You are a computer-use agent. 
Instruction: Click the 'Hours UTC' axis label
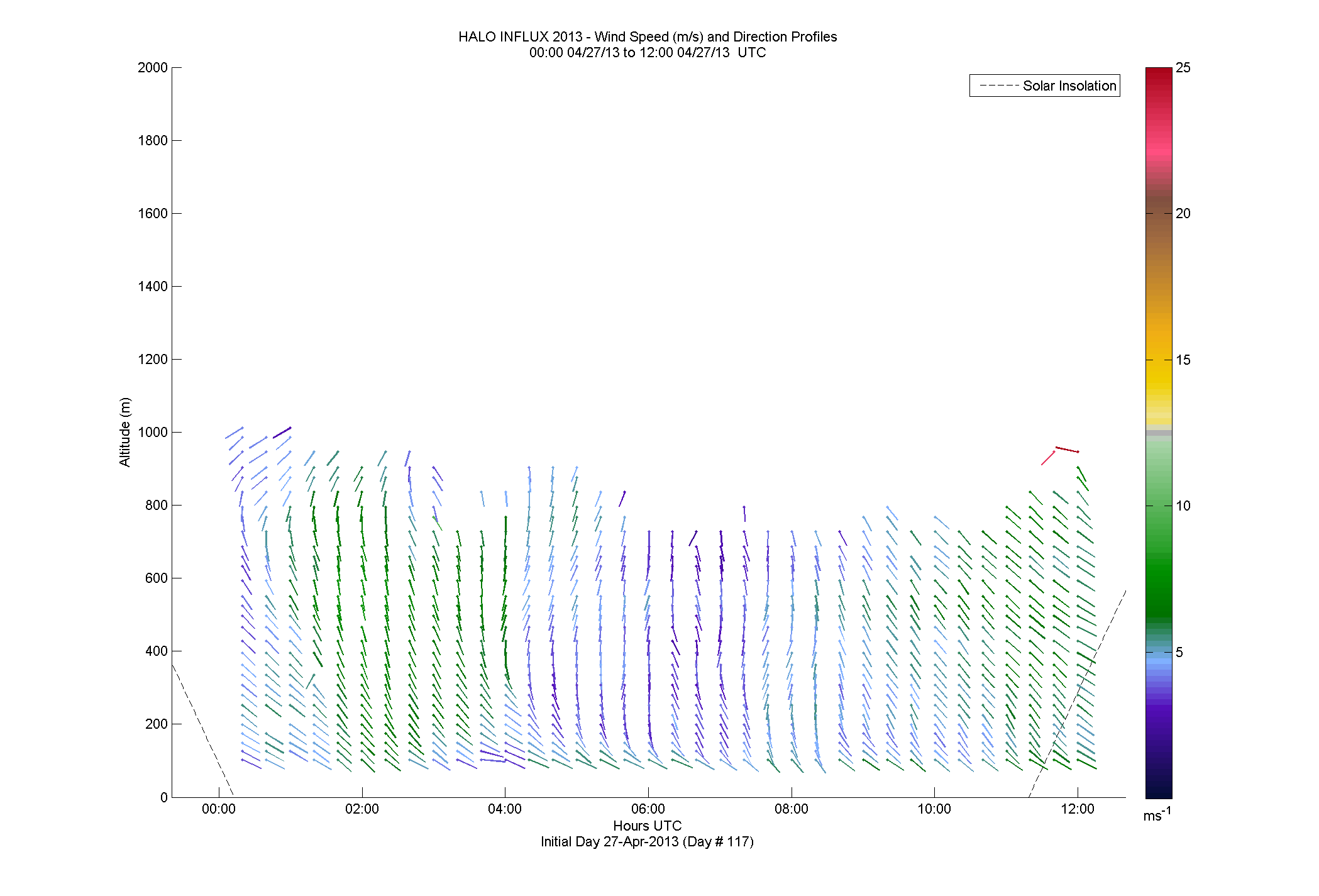point(648,826)
